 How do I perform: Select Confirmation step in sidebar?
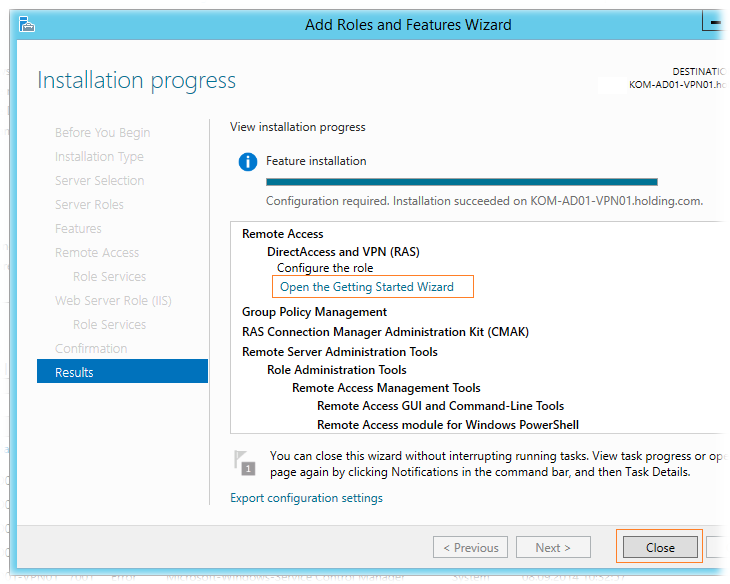click(91, 348)
